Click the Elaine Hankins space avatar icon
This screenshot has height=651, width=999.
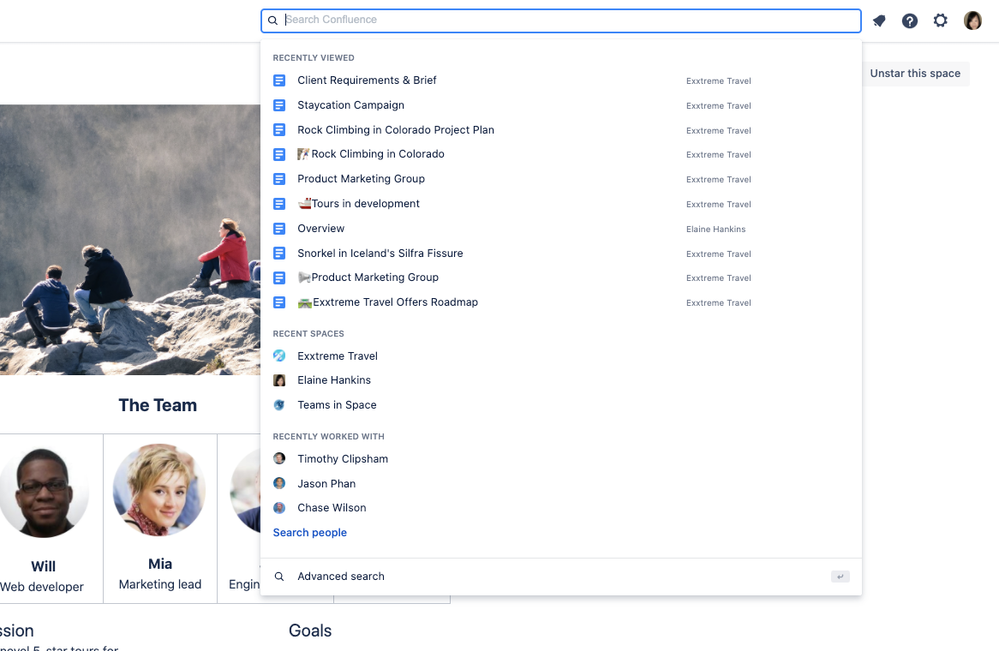pyautogui.click(x=279, y=380)
